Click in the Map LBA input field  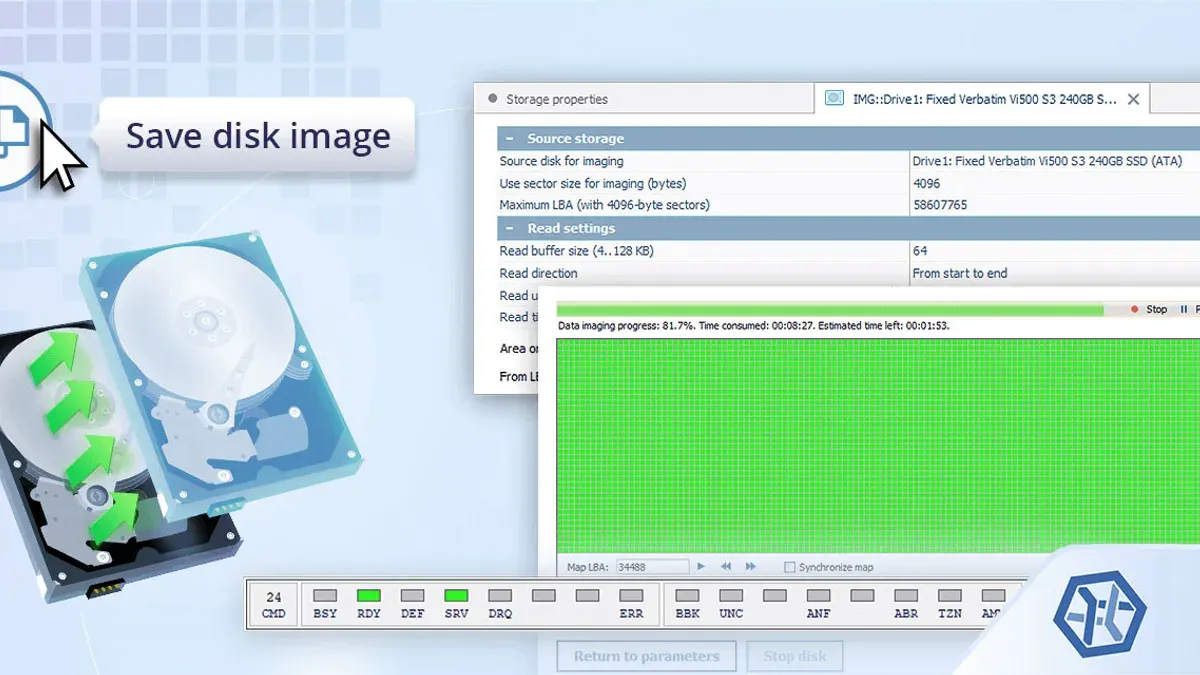(651, 567)
